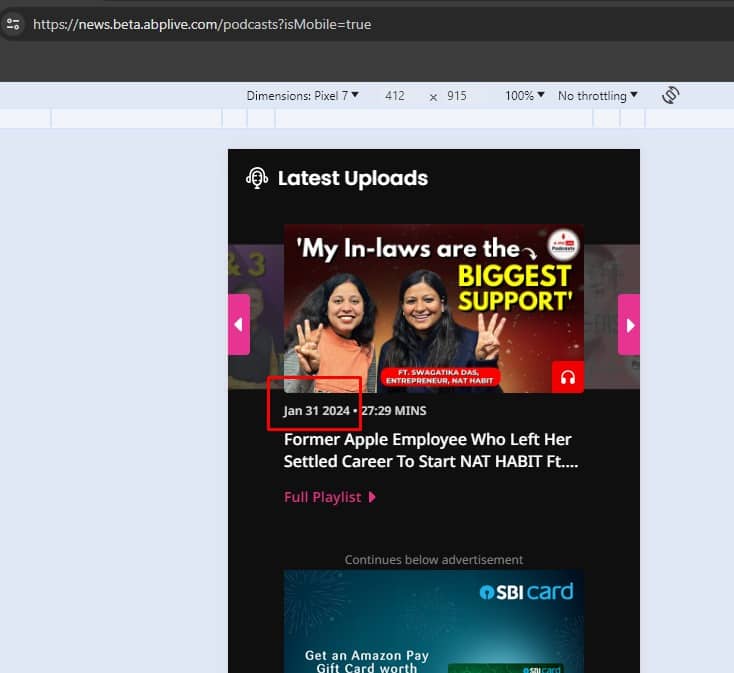This screenshot has height=673, width=734.
Task: Click the URL in the address bar
Action: pyautogui.click(x=202, y=24)
